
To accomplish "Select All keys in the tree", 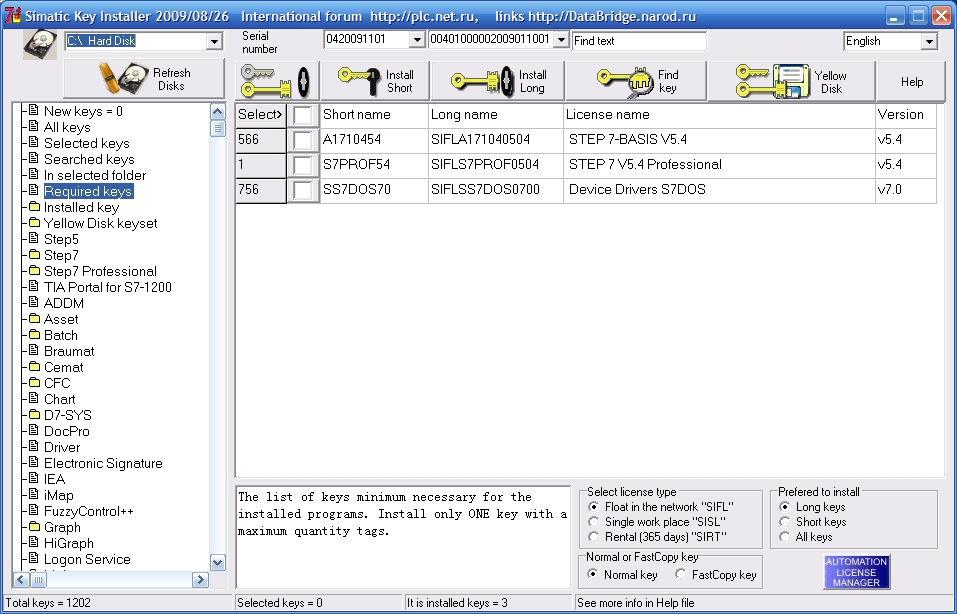I will [x=67, y=127].
